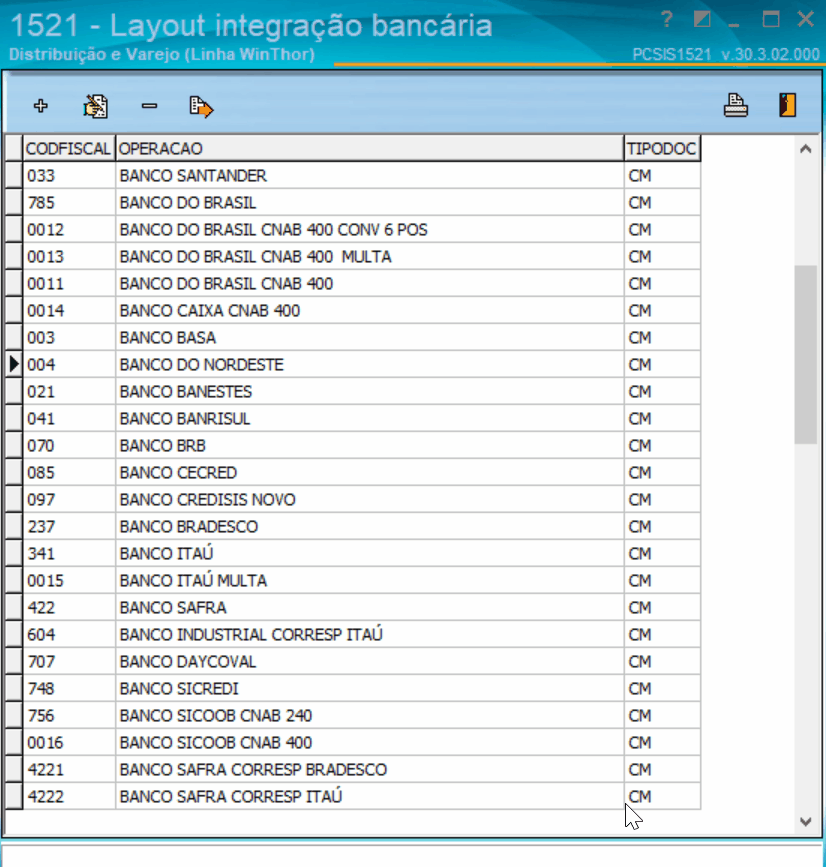This screenshot has height=867, width=826.
Task: Click scrollbar up arrow
Action: (x=806, y=149)
